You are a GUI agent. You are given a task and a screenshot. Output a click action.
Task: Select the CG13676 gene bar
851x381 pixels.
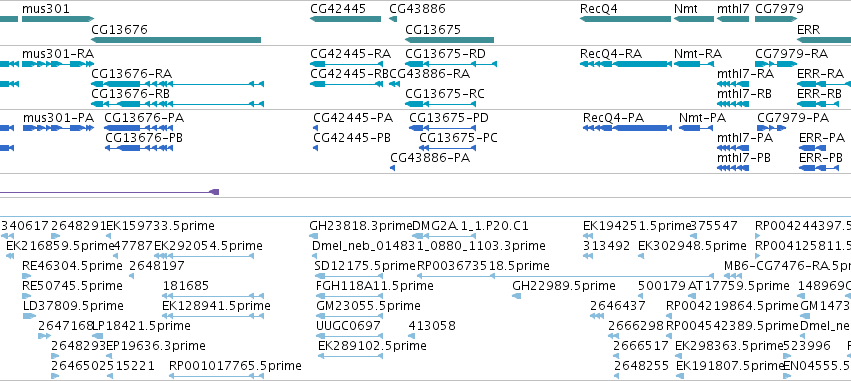tap(176, 40)
